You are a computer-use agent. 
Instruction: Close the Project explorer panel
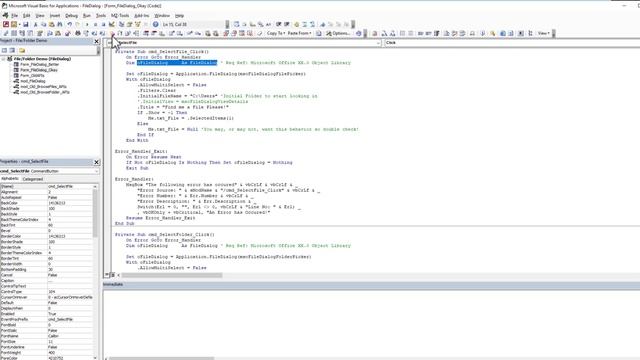[x=97, y=41]
